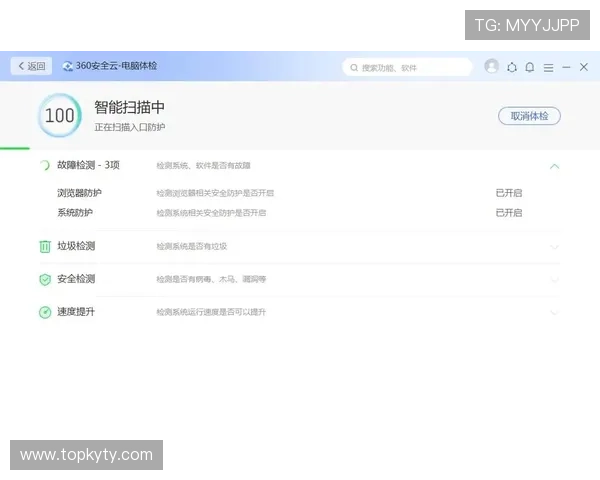Select the 速度提升 heading
Viewport: 600px width, 480px height.
click(76, 312)
